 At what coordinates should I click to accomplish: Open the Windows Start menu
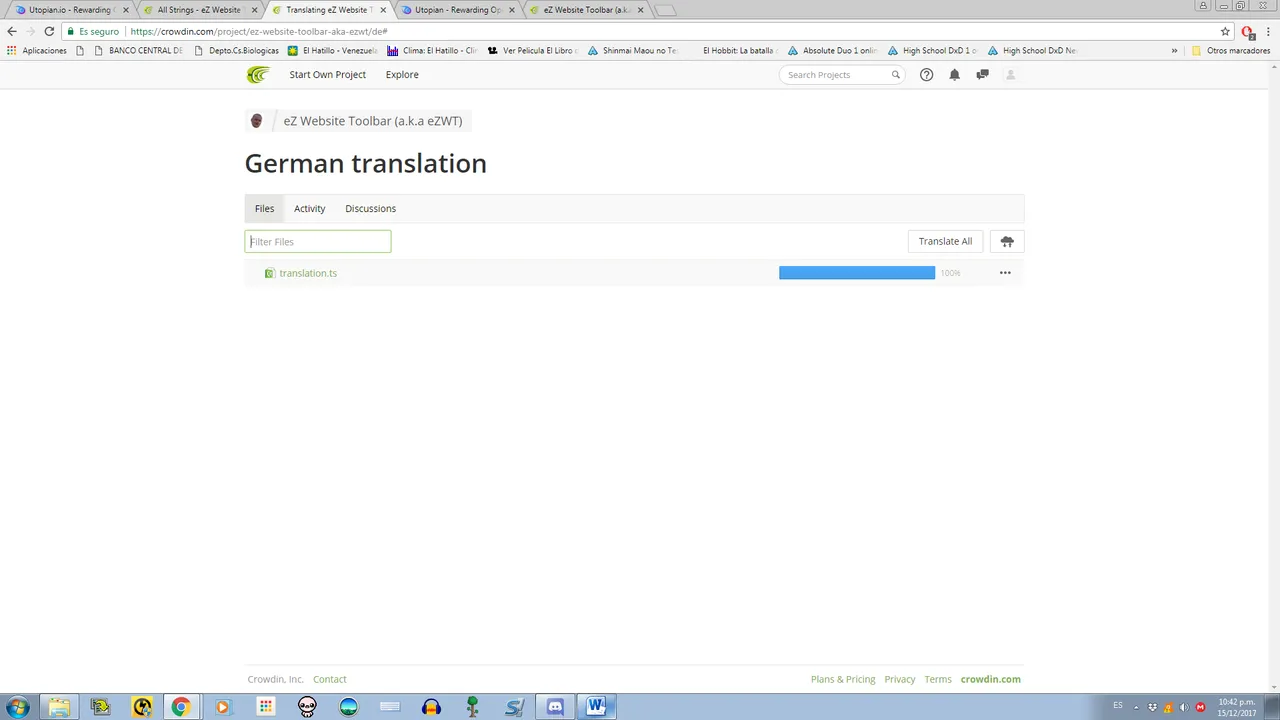click(x=17, y=707)
